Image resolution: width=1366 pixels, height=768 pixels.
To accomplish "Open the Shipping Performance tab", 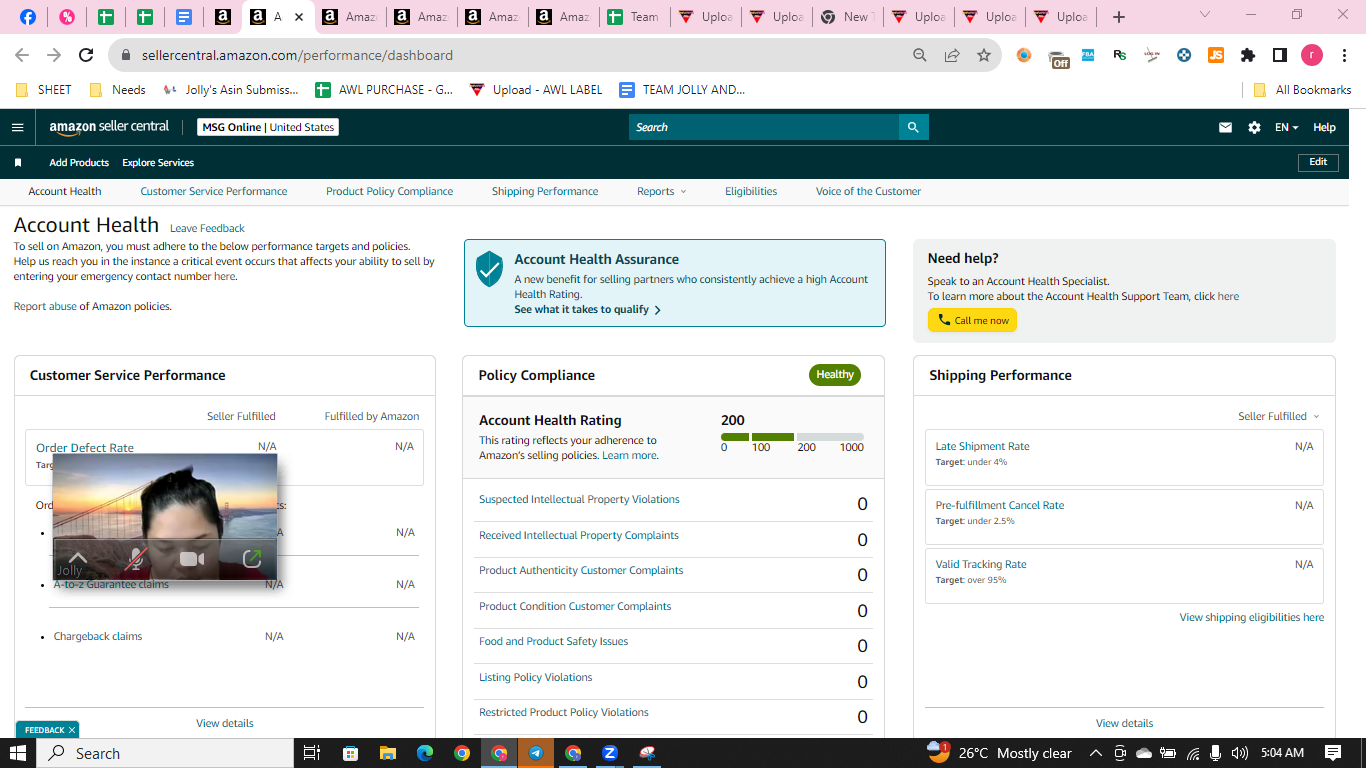I will (545, 191).
